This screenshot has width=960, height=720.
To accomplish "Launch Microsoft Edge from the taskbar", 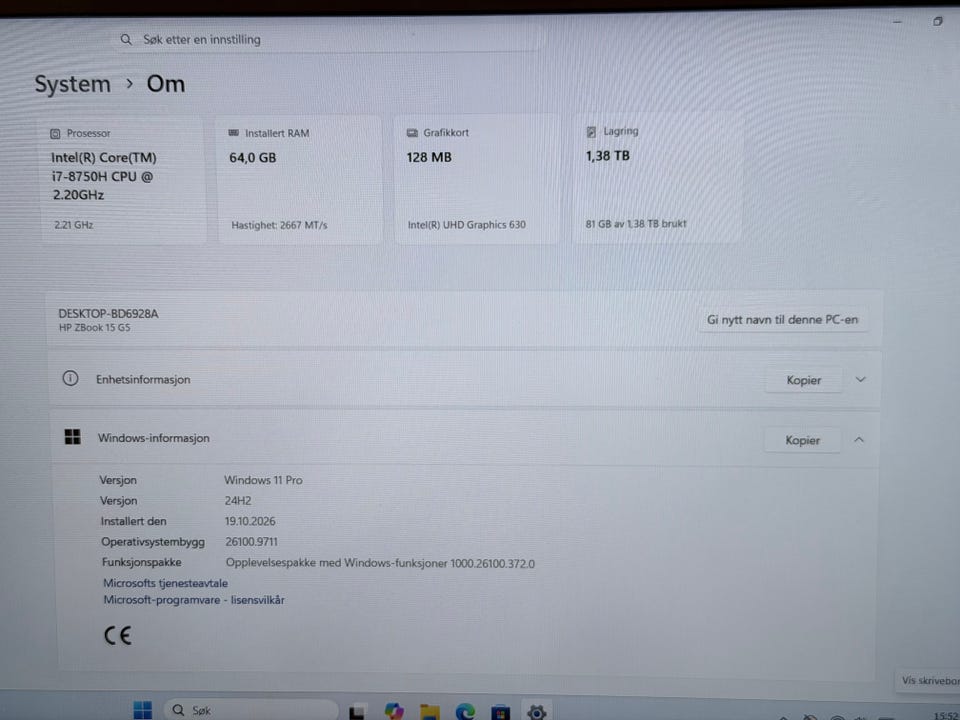I will pos(465,711).
